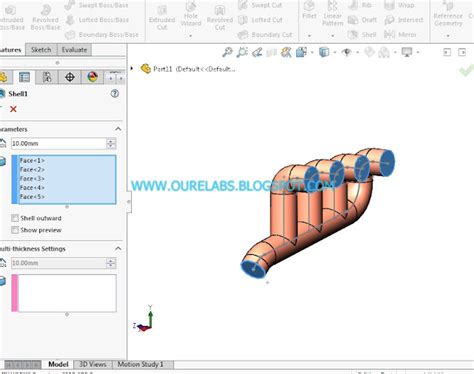Adjust shell thickness spinner arrows
The image size is (474, 374).
point(111,144)
